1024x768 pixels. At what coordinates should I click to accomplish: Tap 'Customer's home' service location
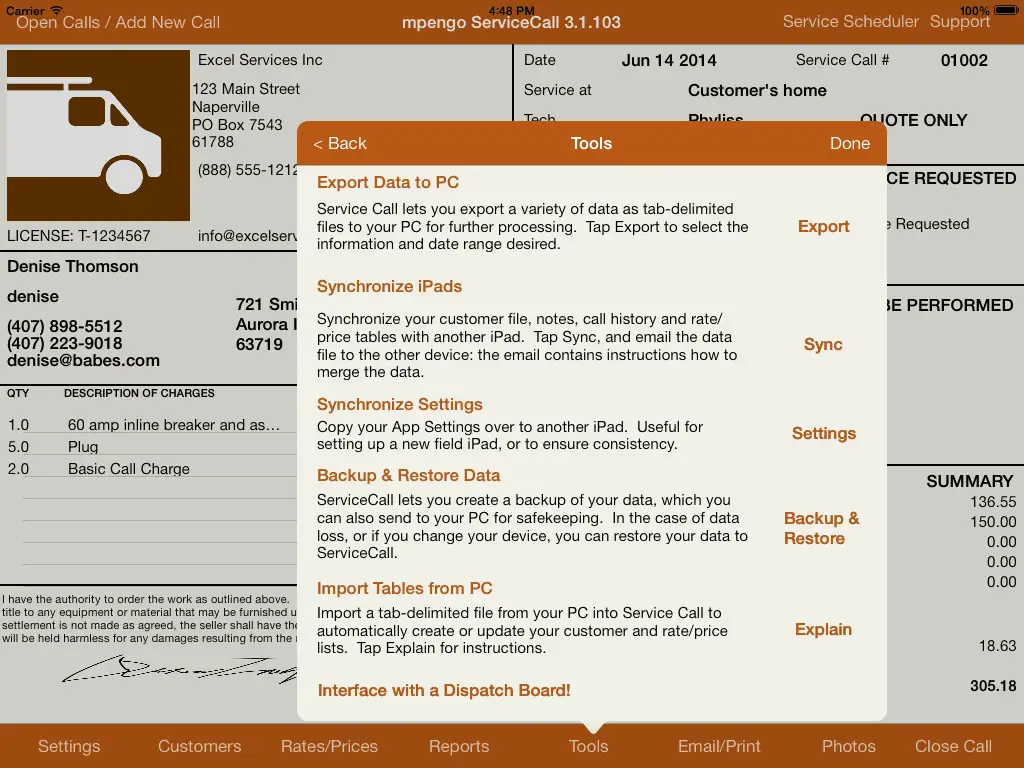(x=757, y=90)
